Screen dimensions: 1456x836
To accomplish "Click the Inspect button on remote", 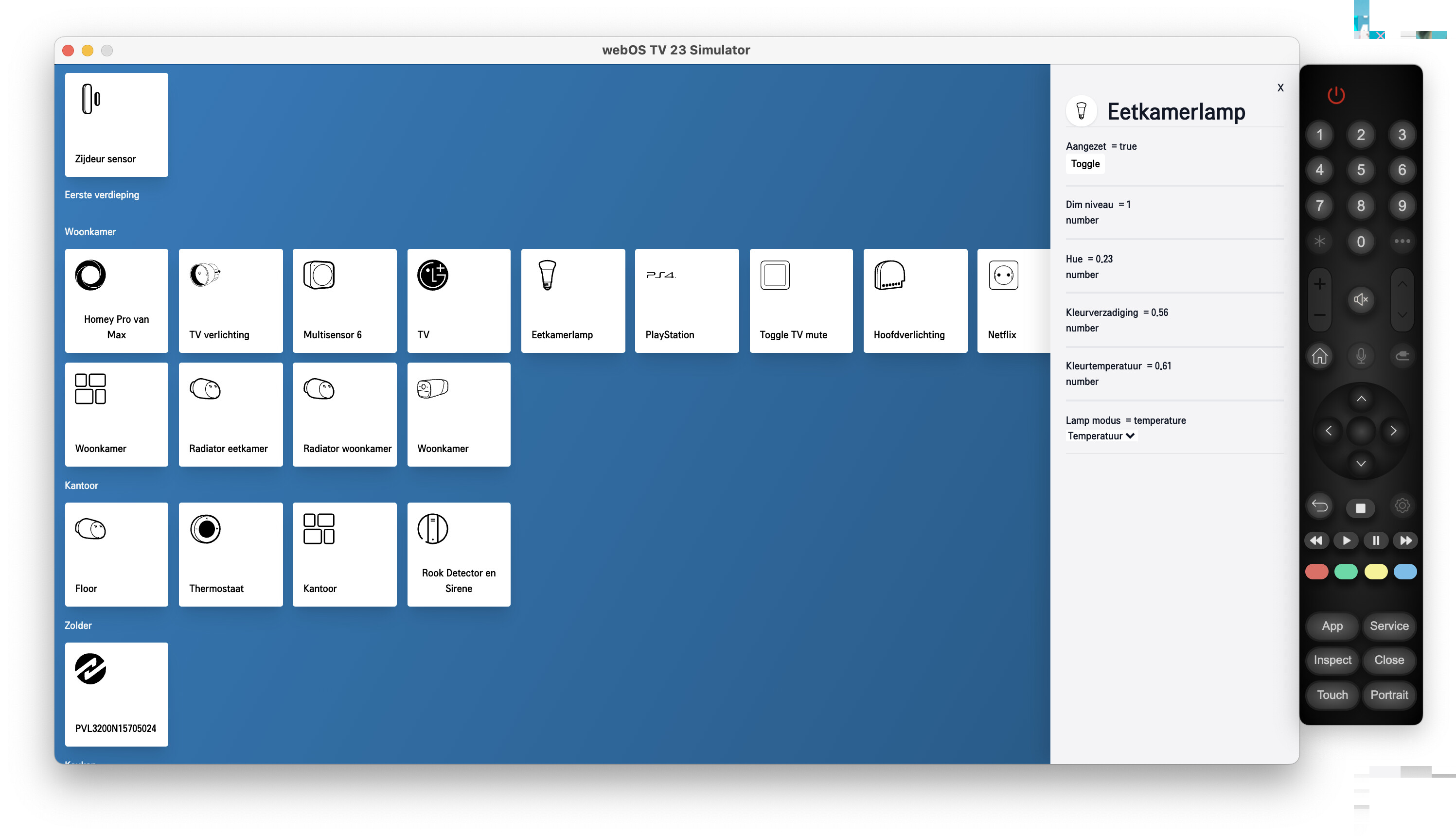I will coord(1332,661).
